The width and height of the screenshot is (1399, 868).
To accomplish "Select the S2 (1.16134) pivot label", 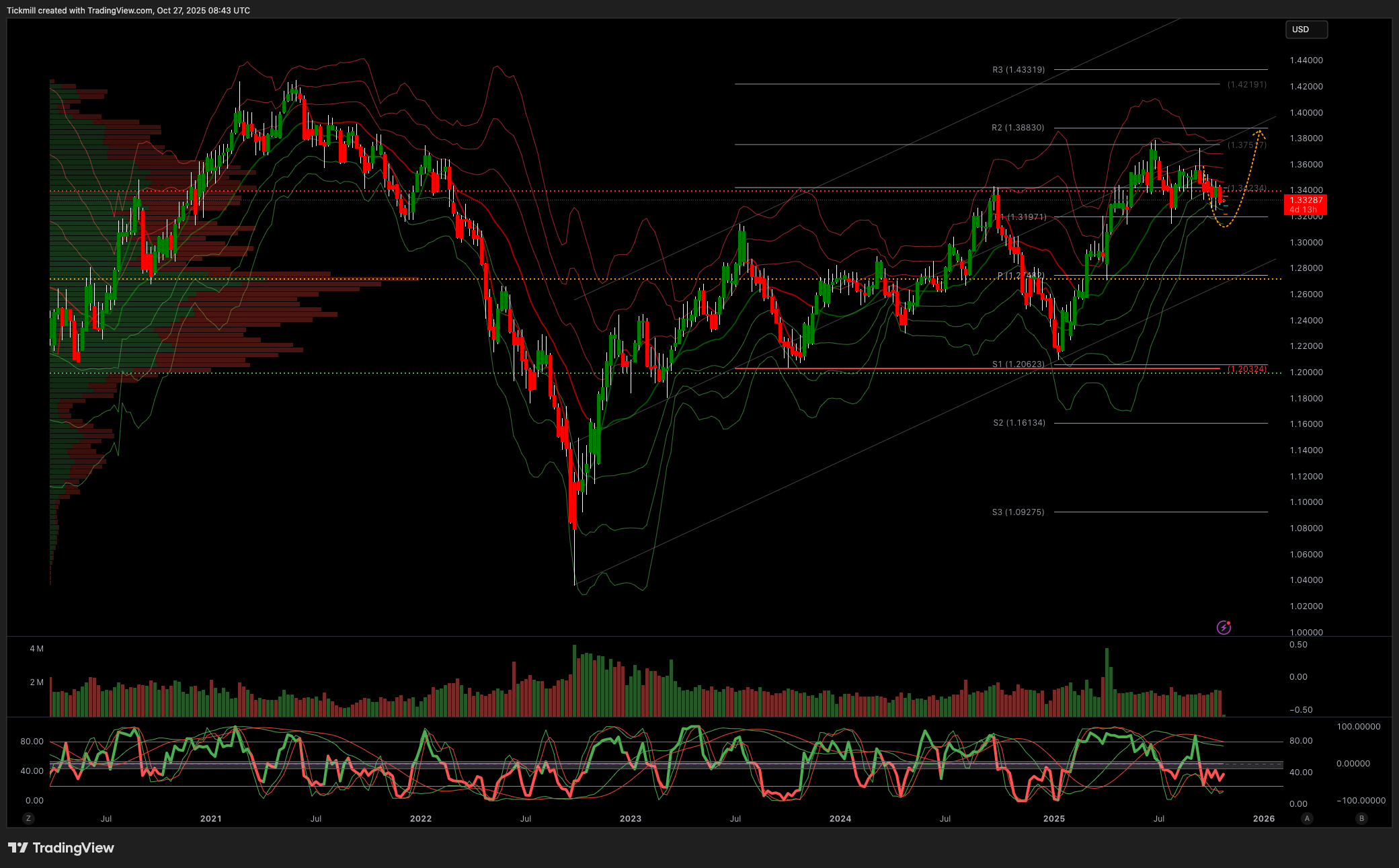I will pos(1018,423).
